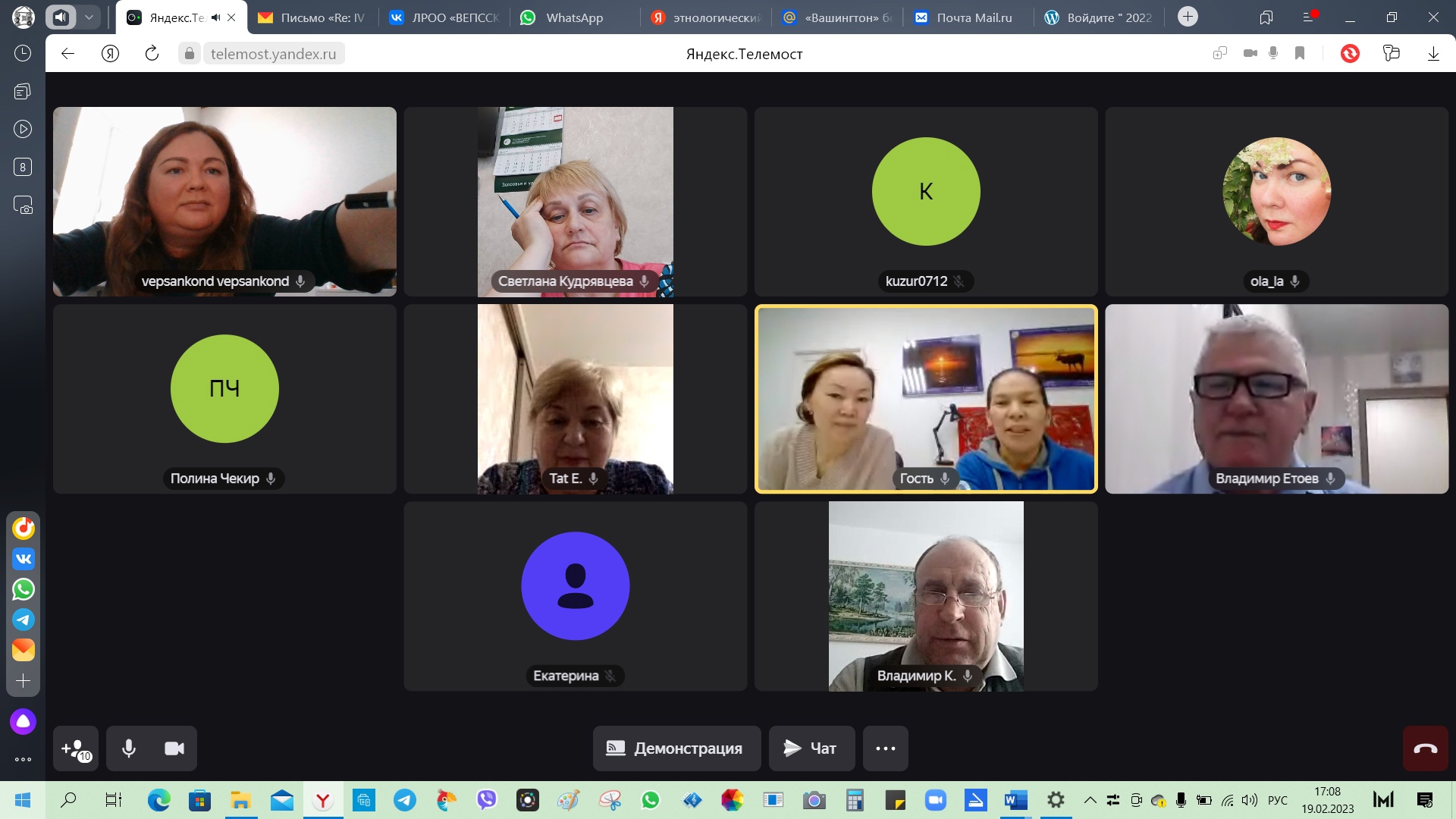The height and width of the screenshot is (819, 1456).
Task: Open the Alice assistant icon in the sidebar
Action: coord(23,721)
